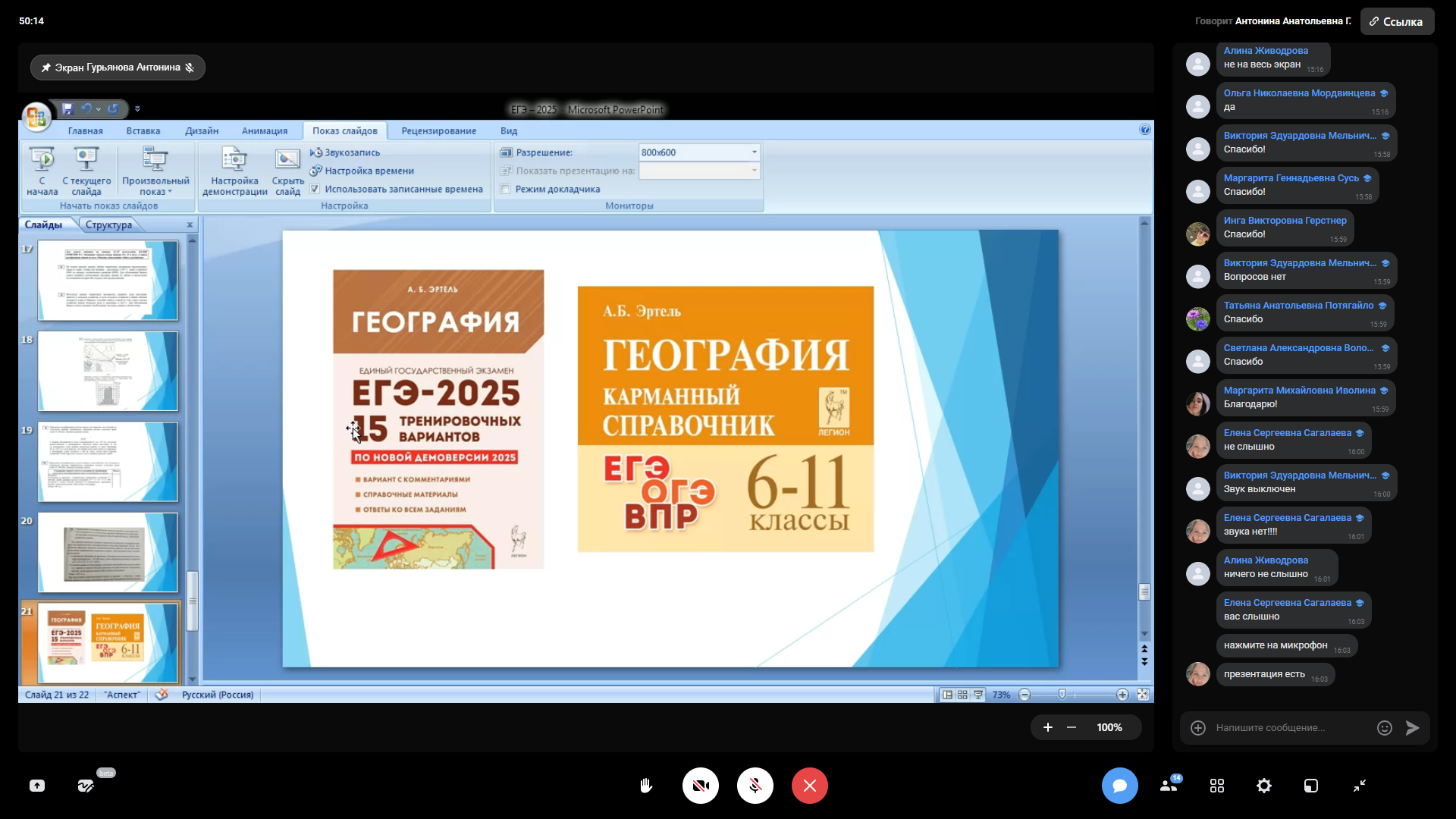Viewport: 1456px width, 819px height.
Task: Select slide 20 thumbnail
Action: pos(108,552)
